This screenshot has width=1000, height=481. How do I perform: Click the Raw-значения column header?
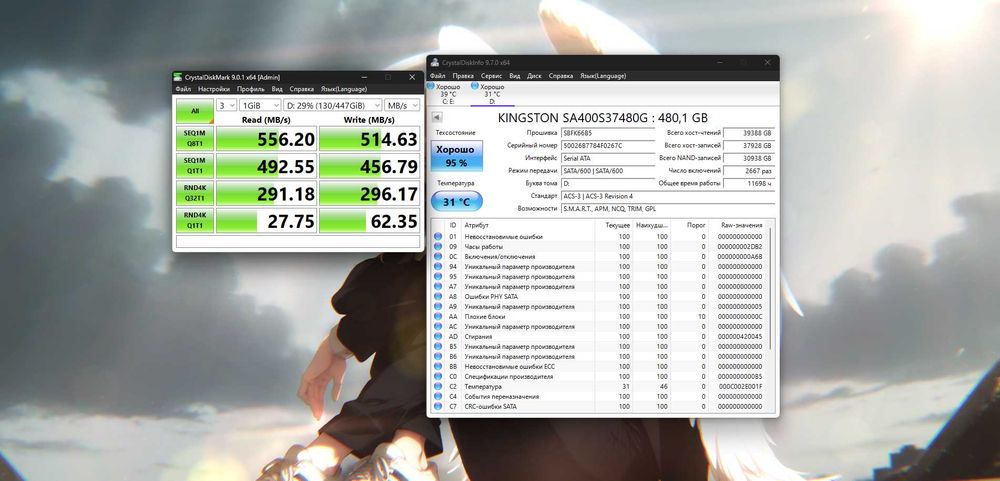tap(741, 225)
